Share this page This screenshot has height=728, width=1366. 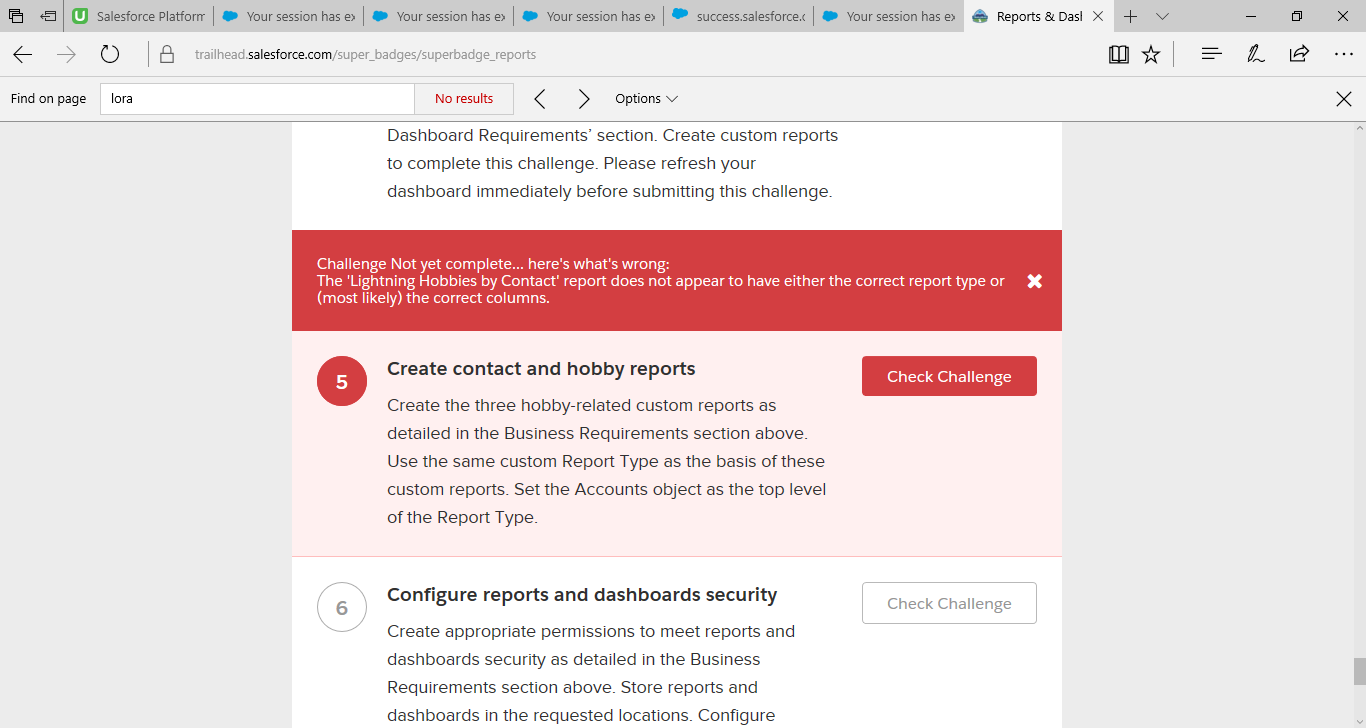pyautogui.click(x=1299, y=55)
